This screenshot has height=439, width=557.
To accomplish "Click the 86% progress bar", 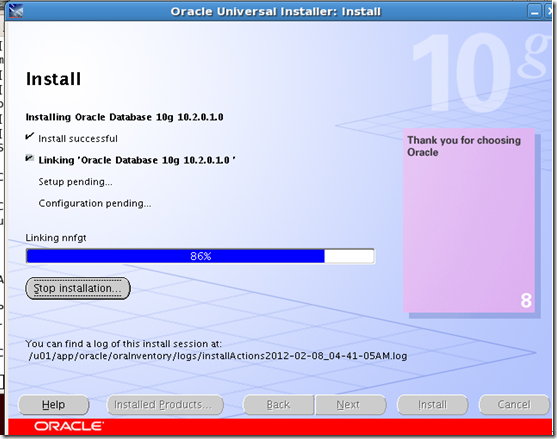I will tap(200, 256).
